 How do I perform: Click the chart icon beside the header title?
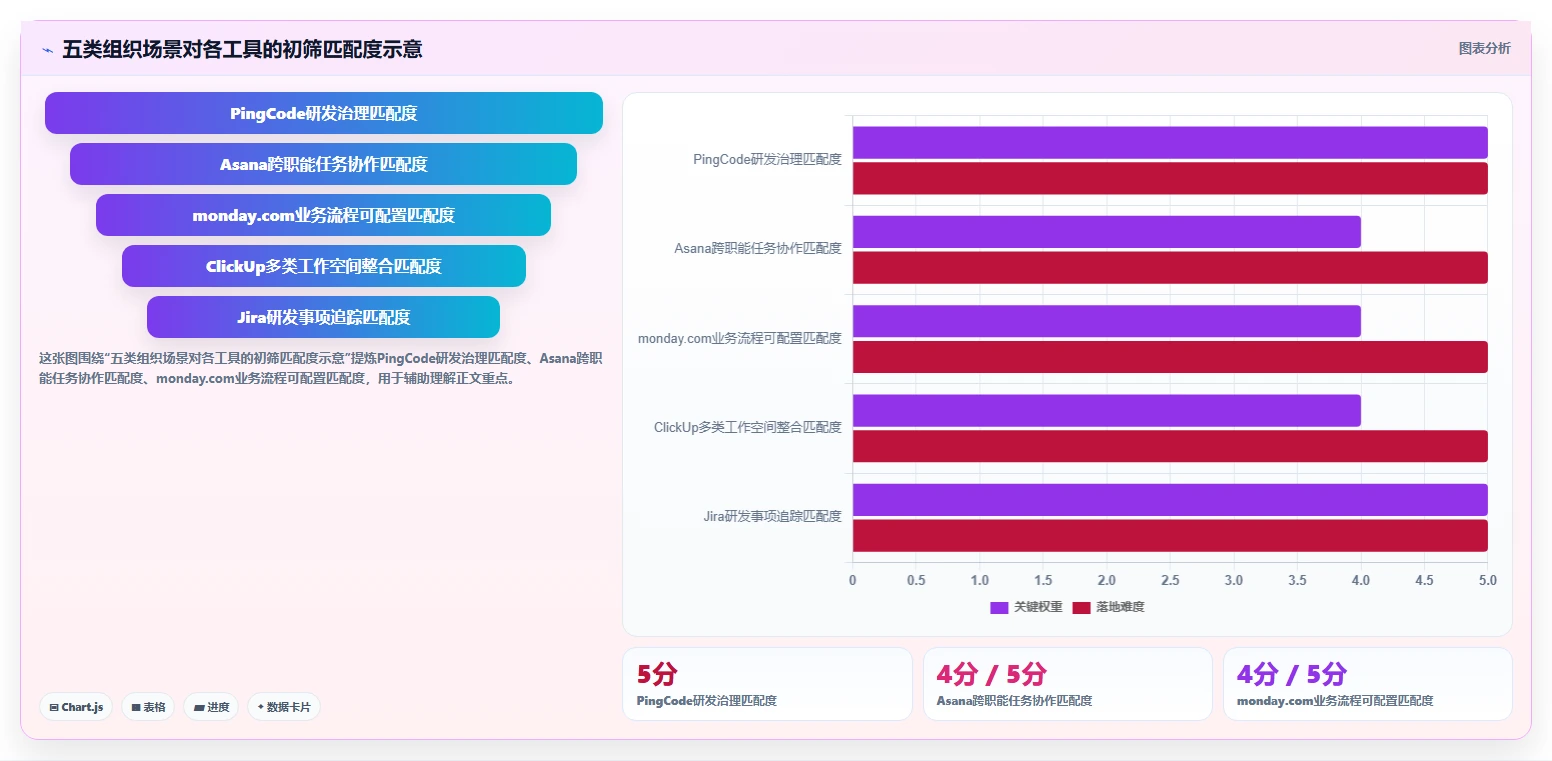[x=47, y=49]
